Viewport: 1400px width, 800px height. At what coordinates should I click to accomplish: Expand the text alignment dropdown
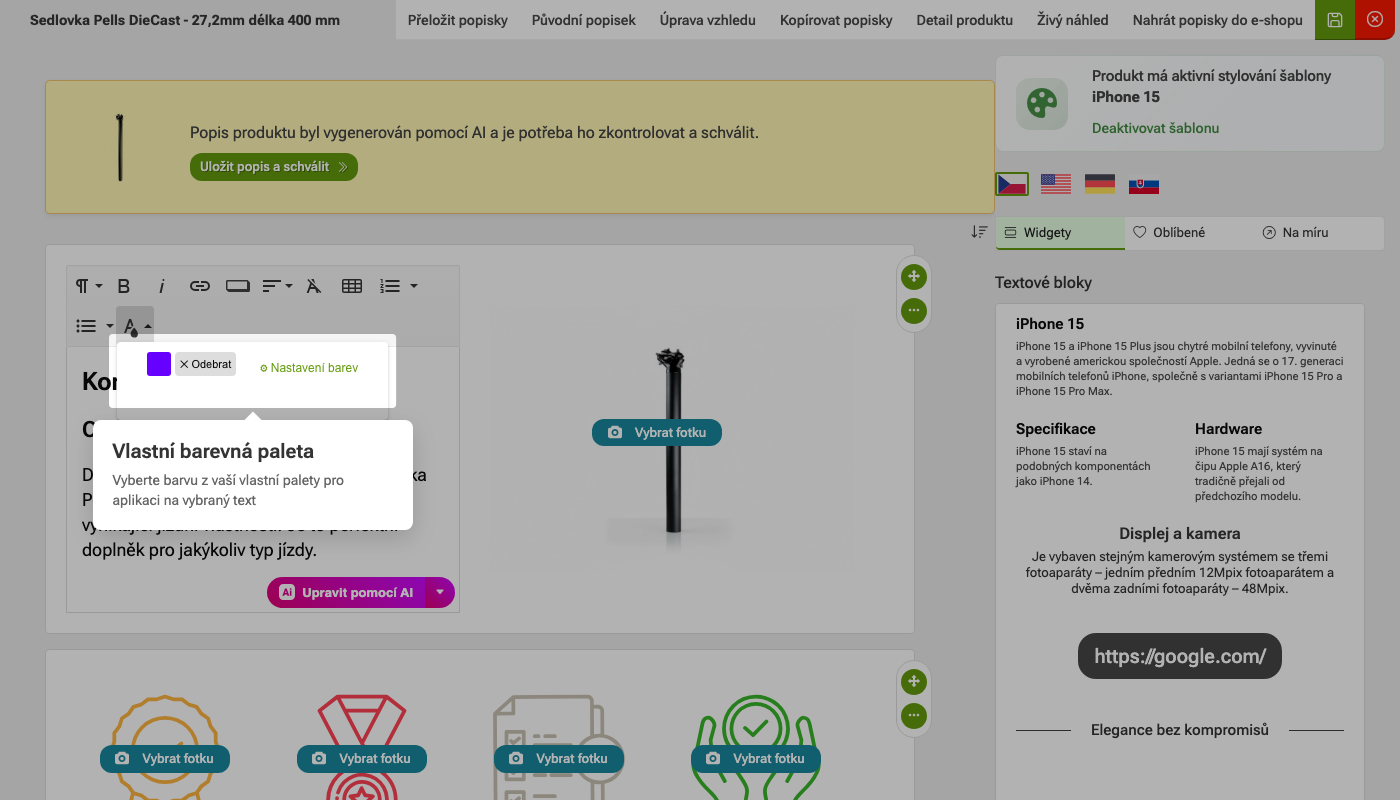pos(277,286)
